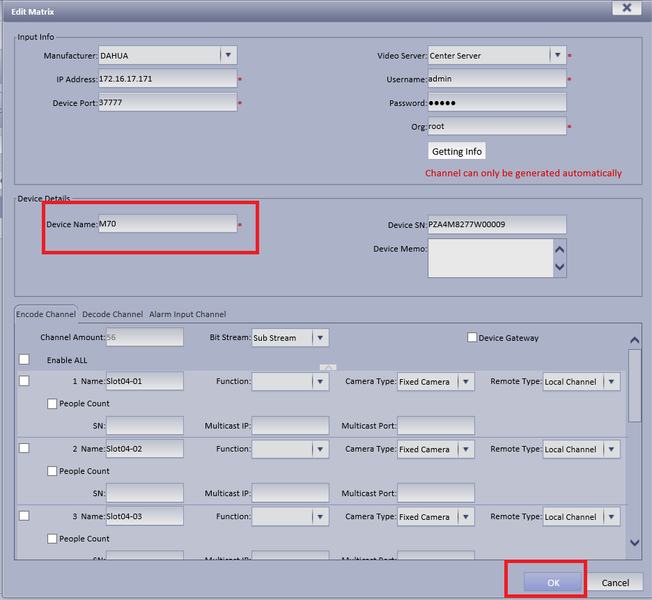Screen dimensions: 652x600
Task: Enable the Device Gateway checkbox
Action: pyautogui.click(x=472, y=337)
